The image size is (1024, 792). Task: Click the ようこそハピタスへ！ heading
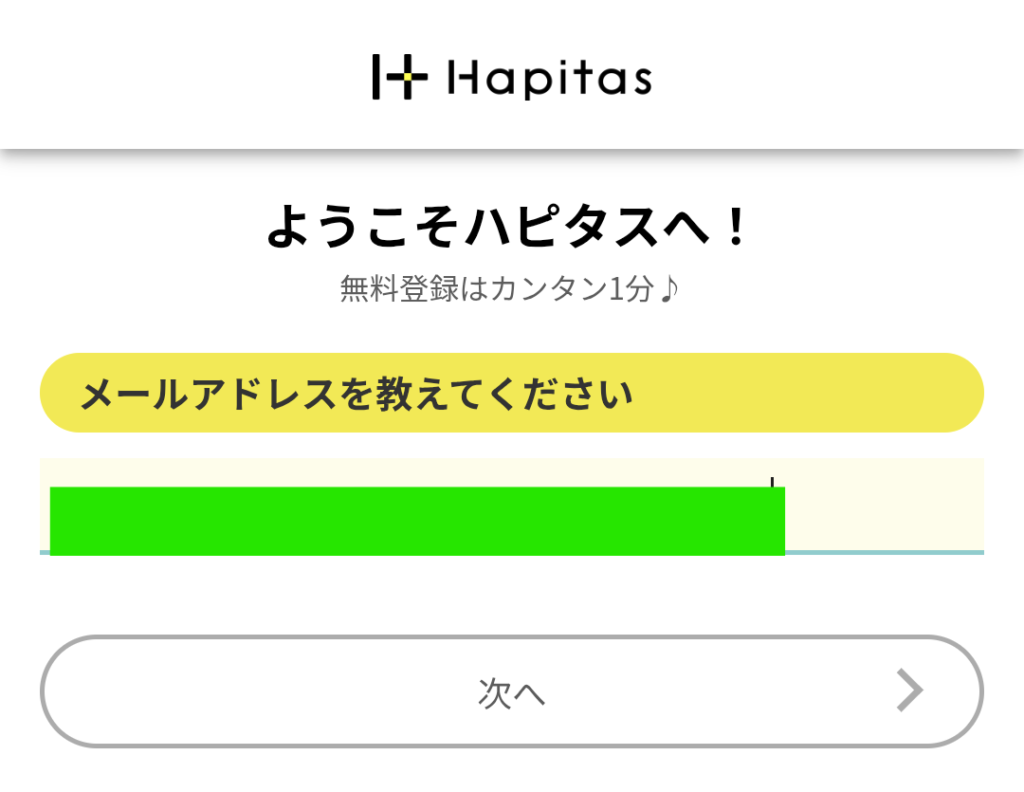click(x=508, y=229)
